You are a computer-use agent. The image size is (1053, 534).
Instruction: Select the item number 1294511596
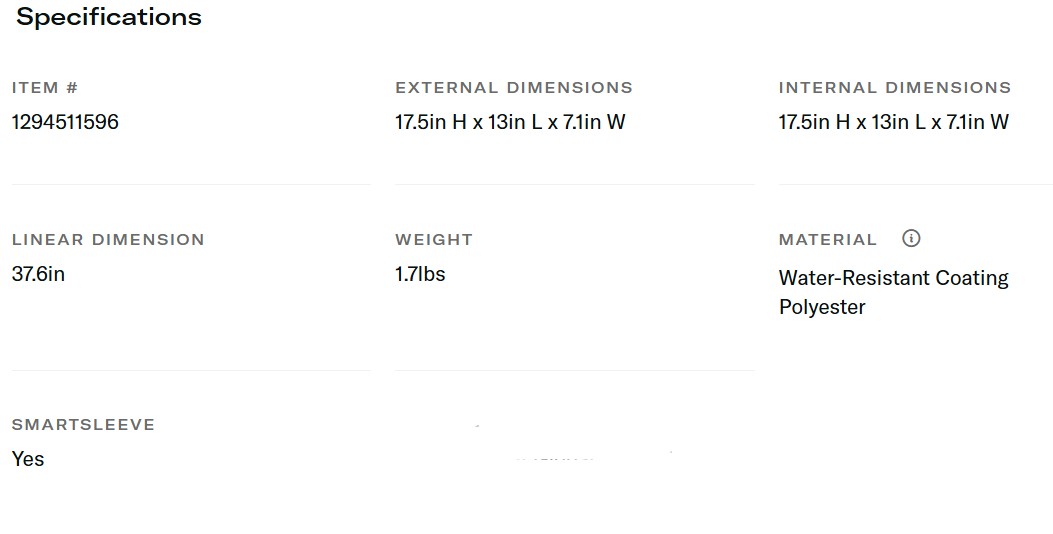65,122
